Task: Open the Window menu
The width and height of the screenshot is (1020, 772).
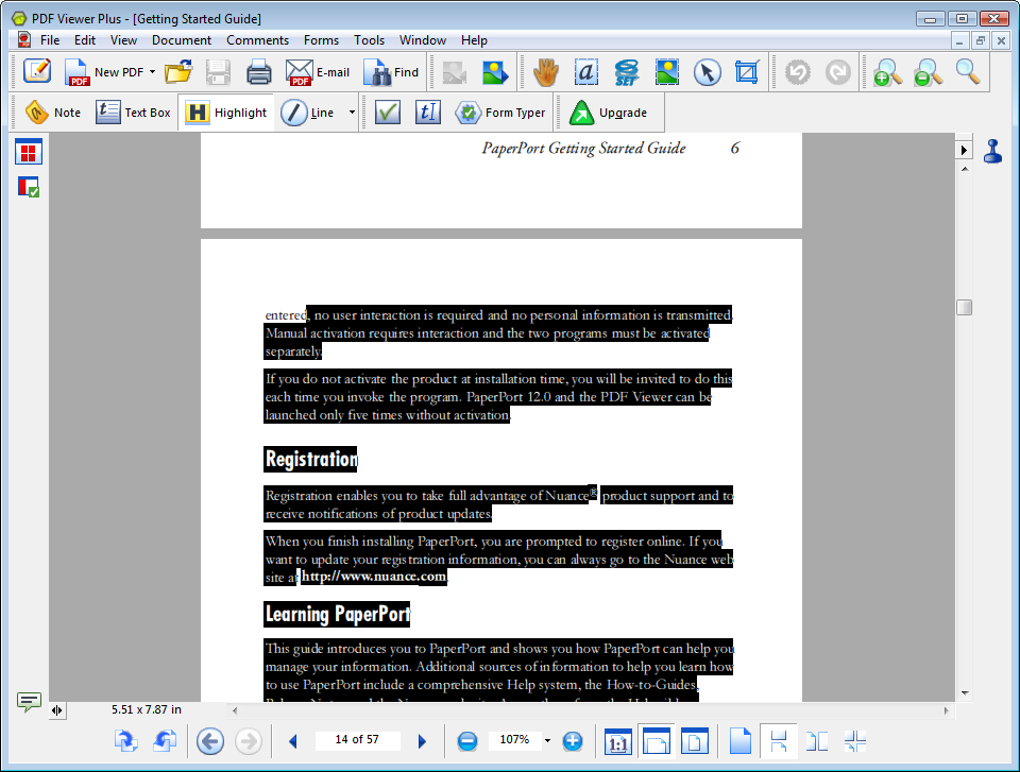Action: pos(423,40)
